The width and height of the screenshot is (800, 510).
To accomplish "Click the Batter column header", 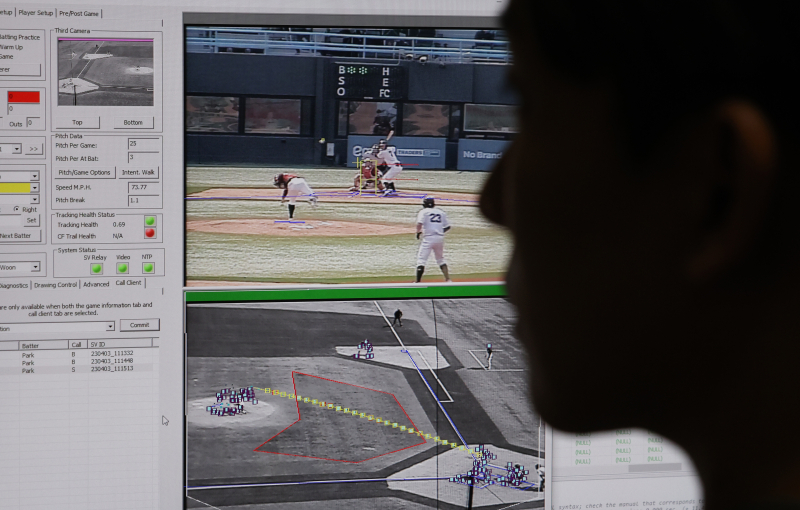I will (x=44, y=345).
